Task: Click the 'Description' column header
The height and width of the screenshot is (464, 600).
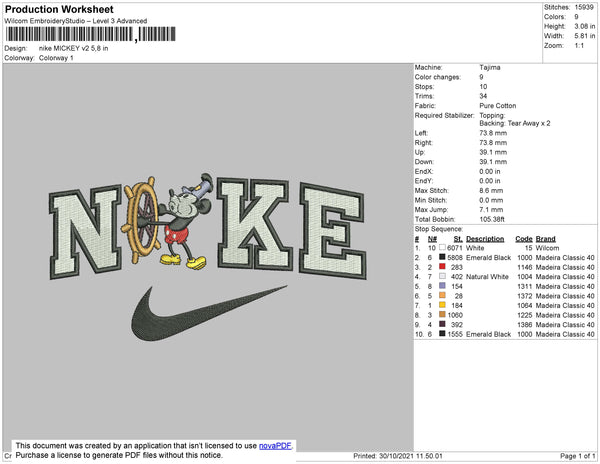Action: point(485,239)
